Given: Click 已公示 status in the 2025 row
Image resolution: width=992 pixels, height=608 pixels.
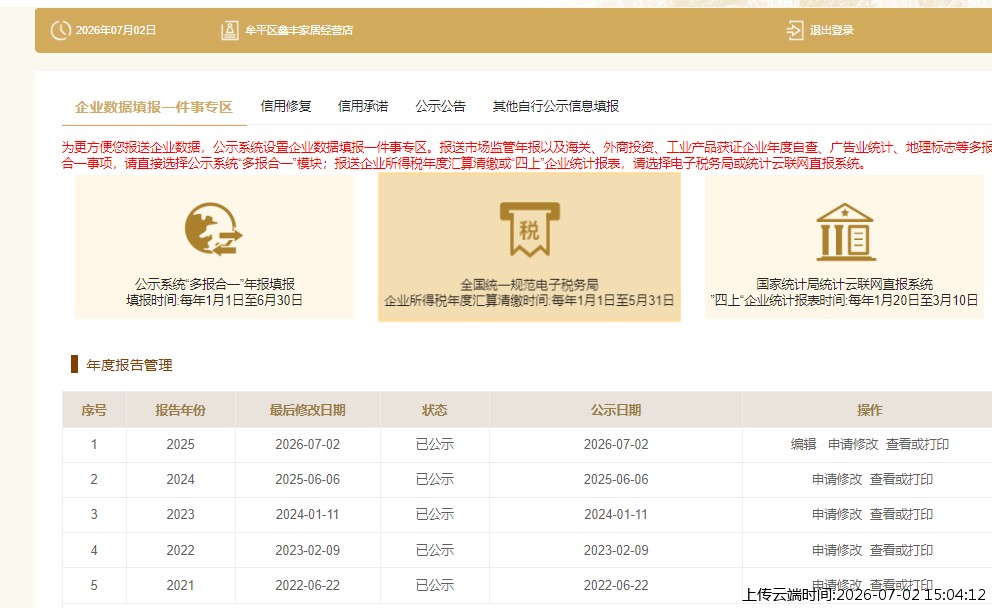Looking at the screenshot, I should click(x=435, y=444).
